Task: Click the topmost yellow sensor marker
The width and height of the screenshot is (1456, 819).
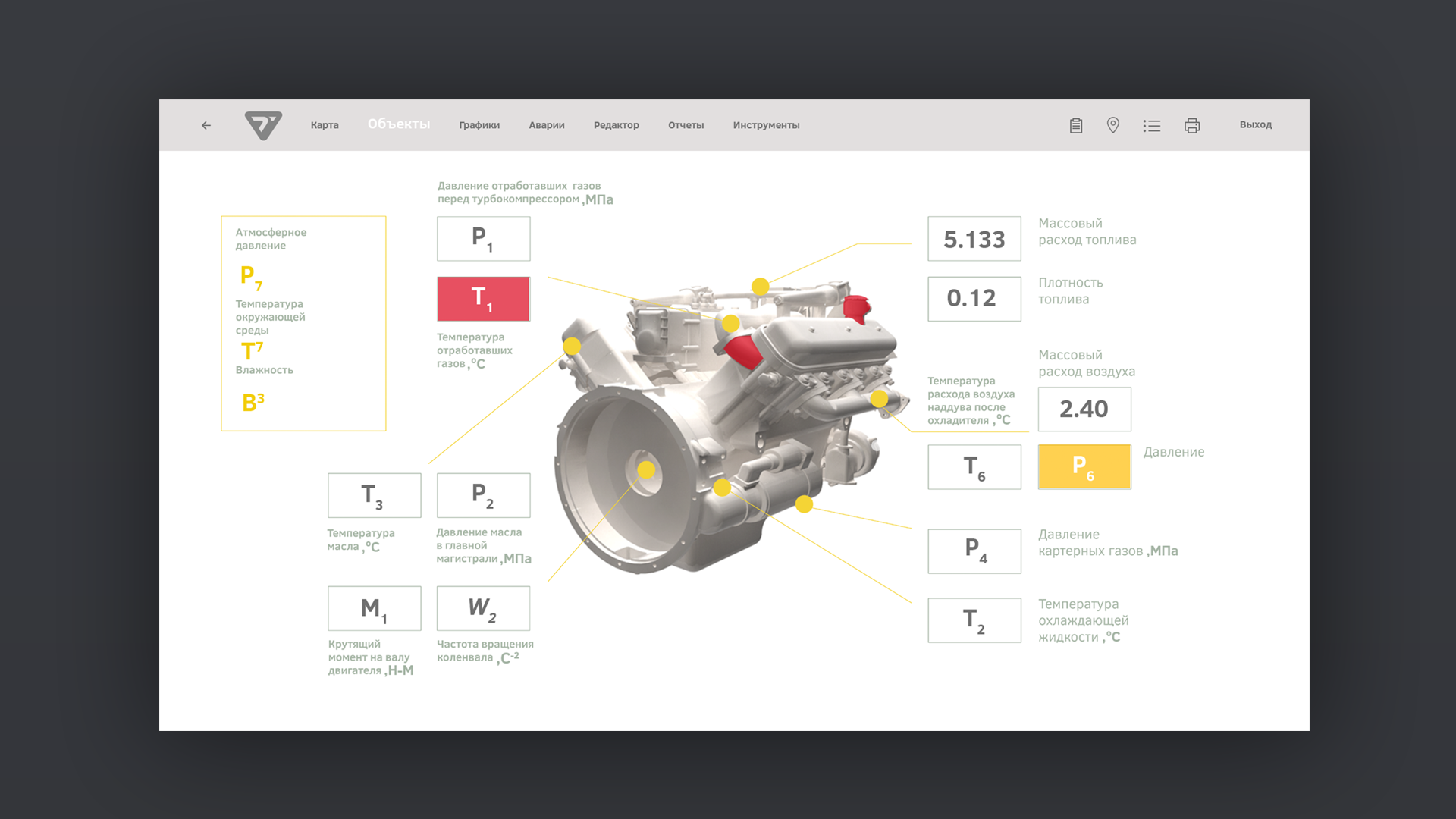Action: 760,286
